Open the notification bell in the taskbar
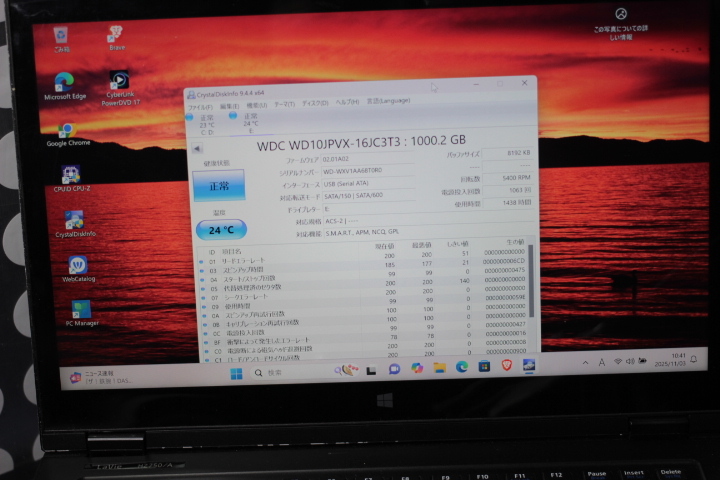Viewport: 720px width, 480px height. tap(693, 359)
